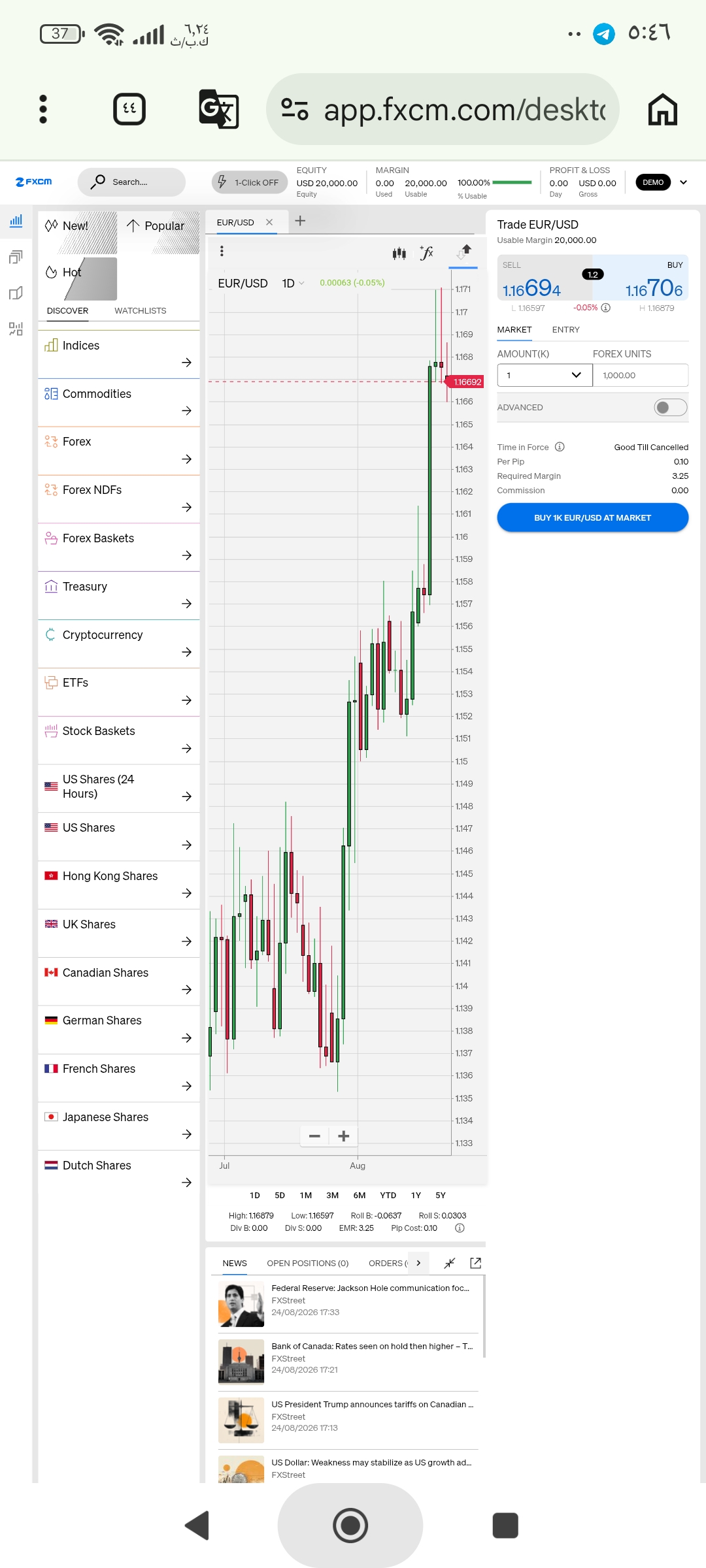The image size is (706, 1568).
Task: Zoom in the chart
Action: [x=343, y=1136]
